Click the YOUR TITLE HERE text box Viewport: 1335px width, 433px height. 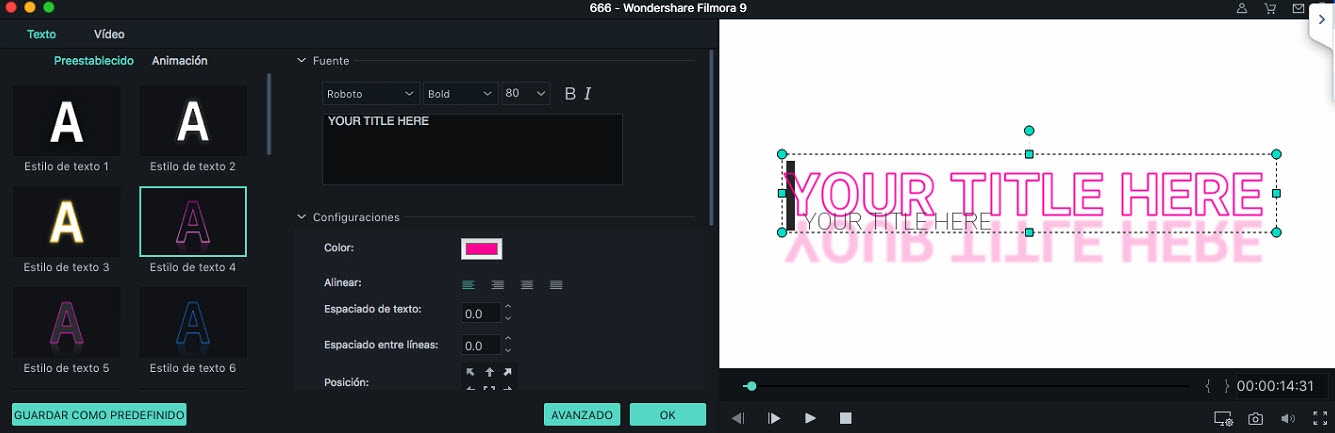click(x=472, y=149)
